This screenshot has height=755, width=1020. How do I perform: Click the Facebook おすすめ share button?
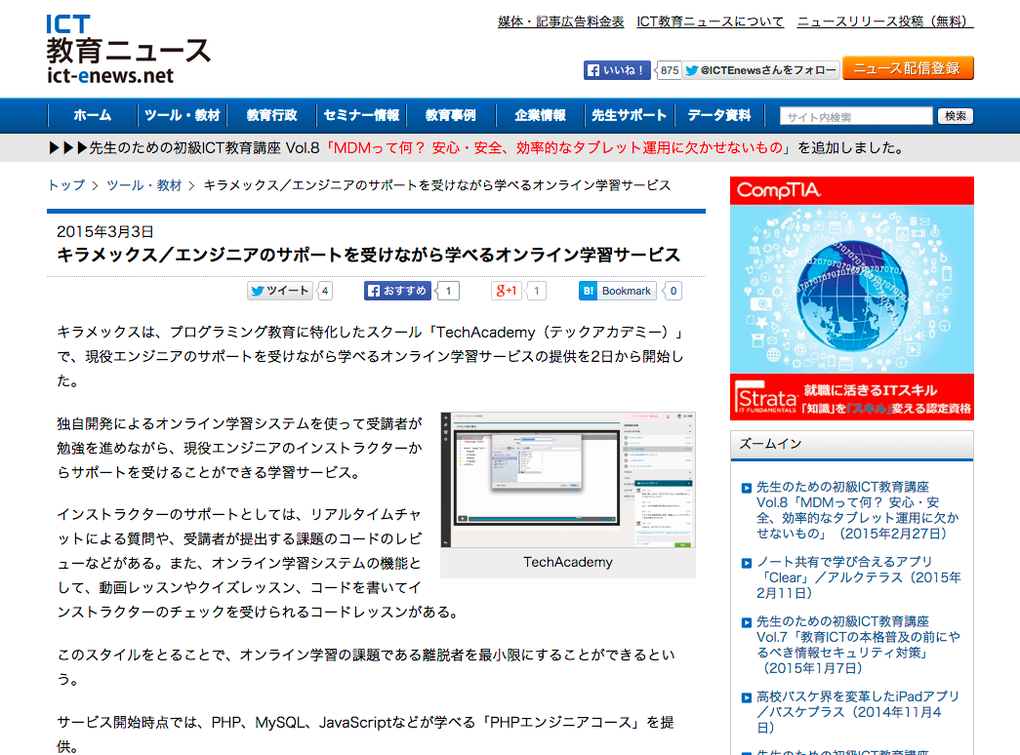(397, 291)
